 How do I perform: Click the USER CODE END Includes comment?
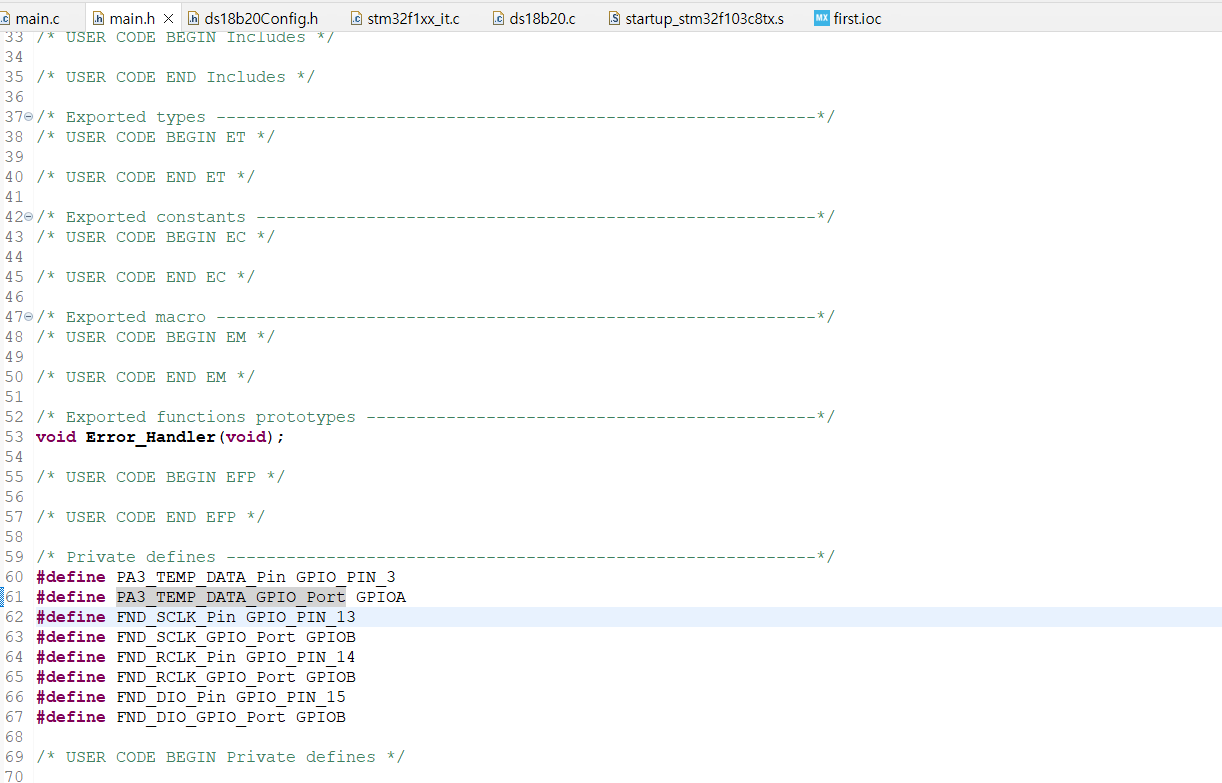point(176,77)
